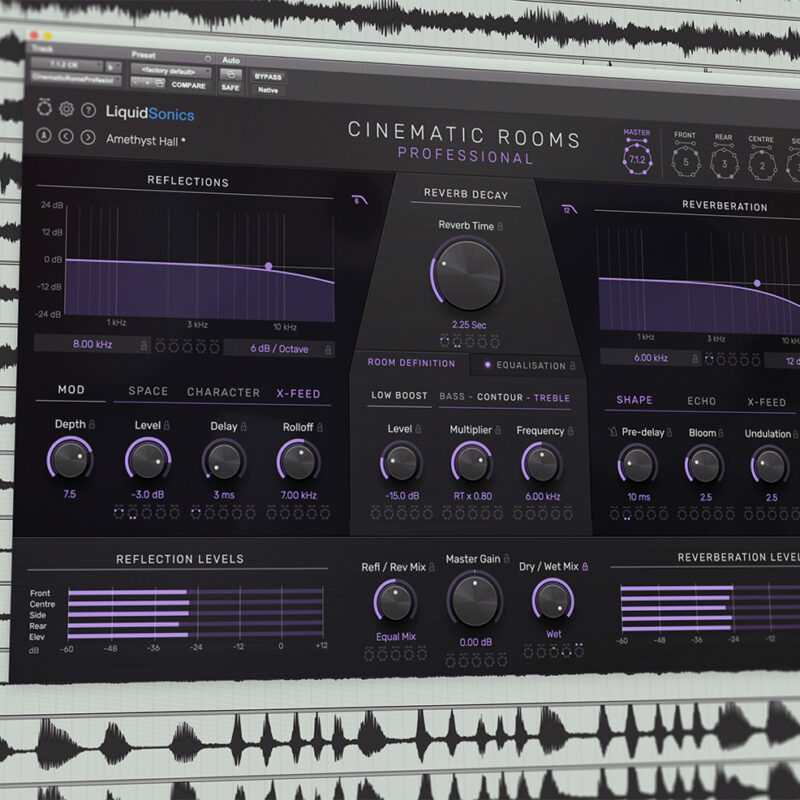Click the LiquidSonics logo
This screenshot has height=800, width=800.
click(150, 113)
